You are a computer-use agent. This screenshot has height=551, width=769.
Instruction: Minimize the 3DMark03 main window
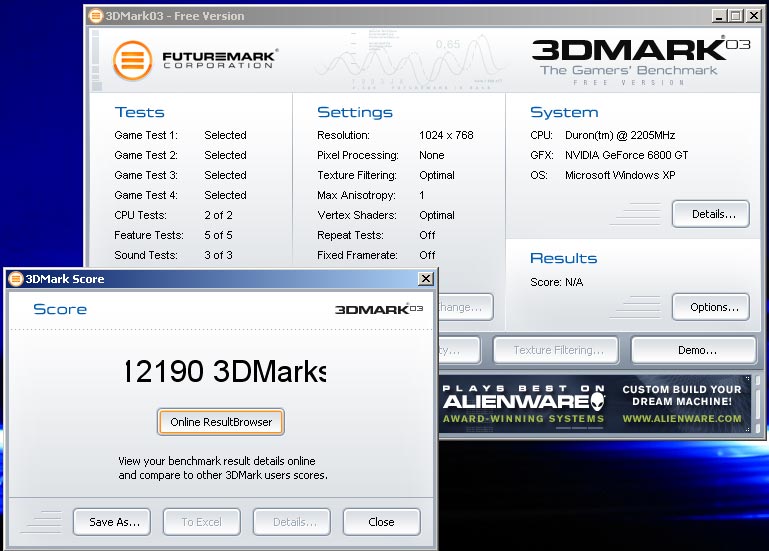point(718,16)
